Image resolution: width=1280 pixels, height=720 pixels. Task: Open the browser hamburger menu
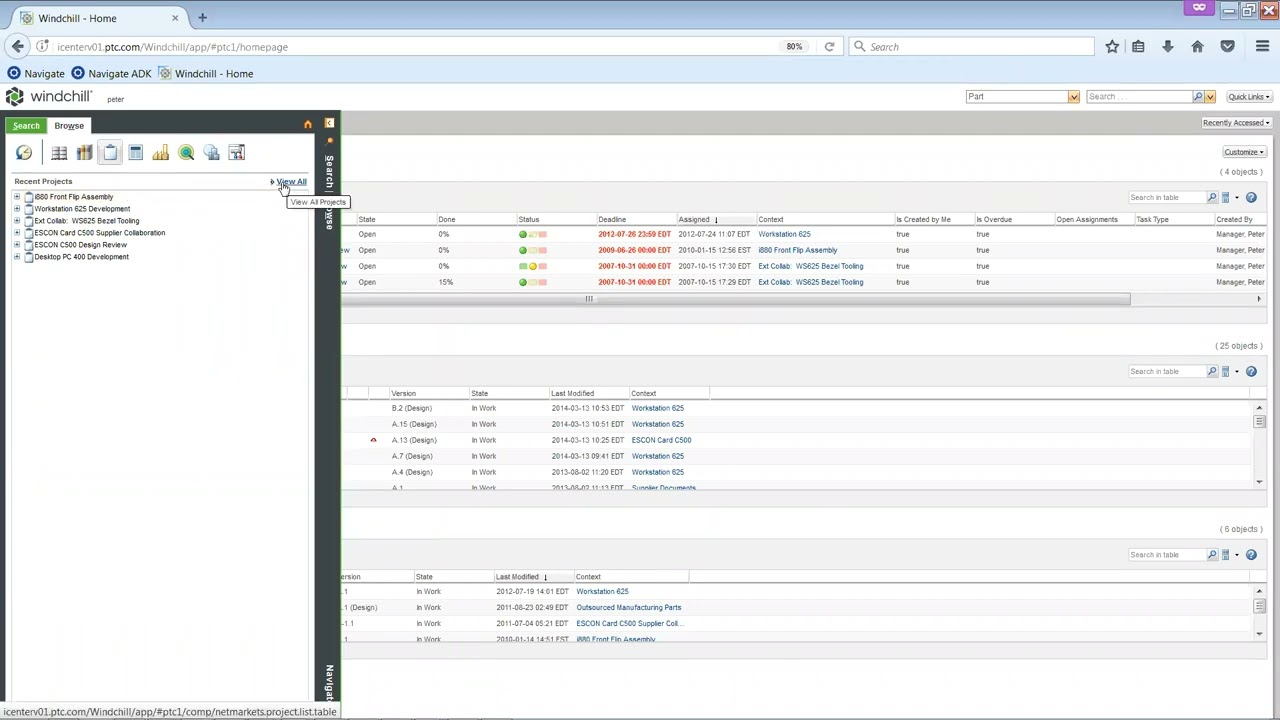click(1262, 47)
